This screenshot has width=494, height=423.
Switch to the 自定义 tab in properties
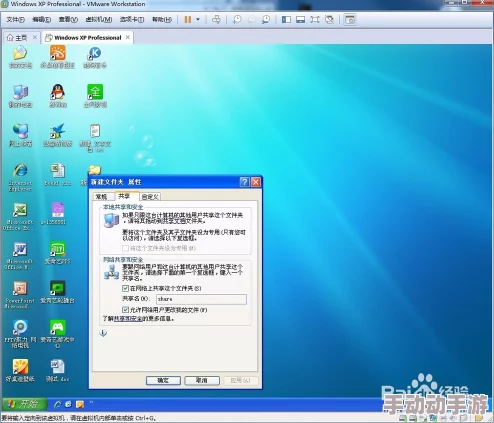150,197
